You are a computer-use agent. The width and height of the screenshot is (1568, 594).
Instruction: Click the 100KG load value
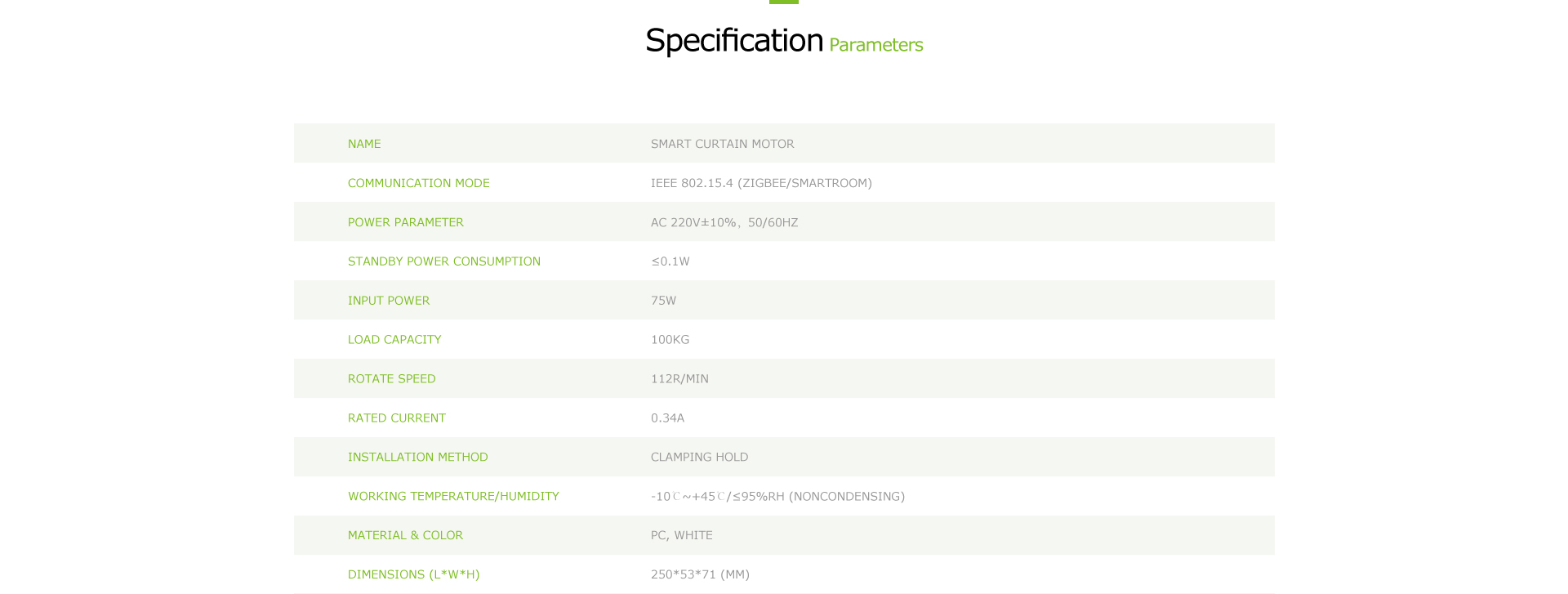(x=670, y=340)
